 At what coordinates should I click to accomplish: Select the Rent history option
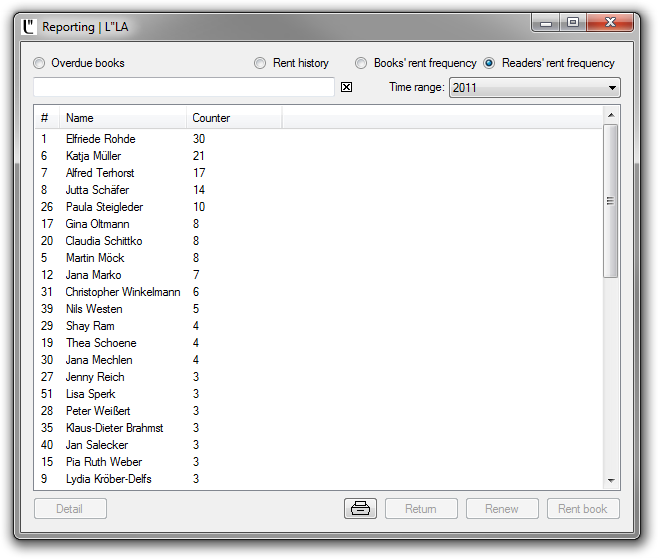pos(262,63)
